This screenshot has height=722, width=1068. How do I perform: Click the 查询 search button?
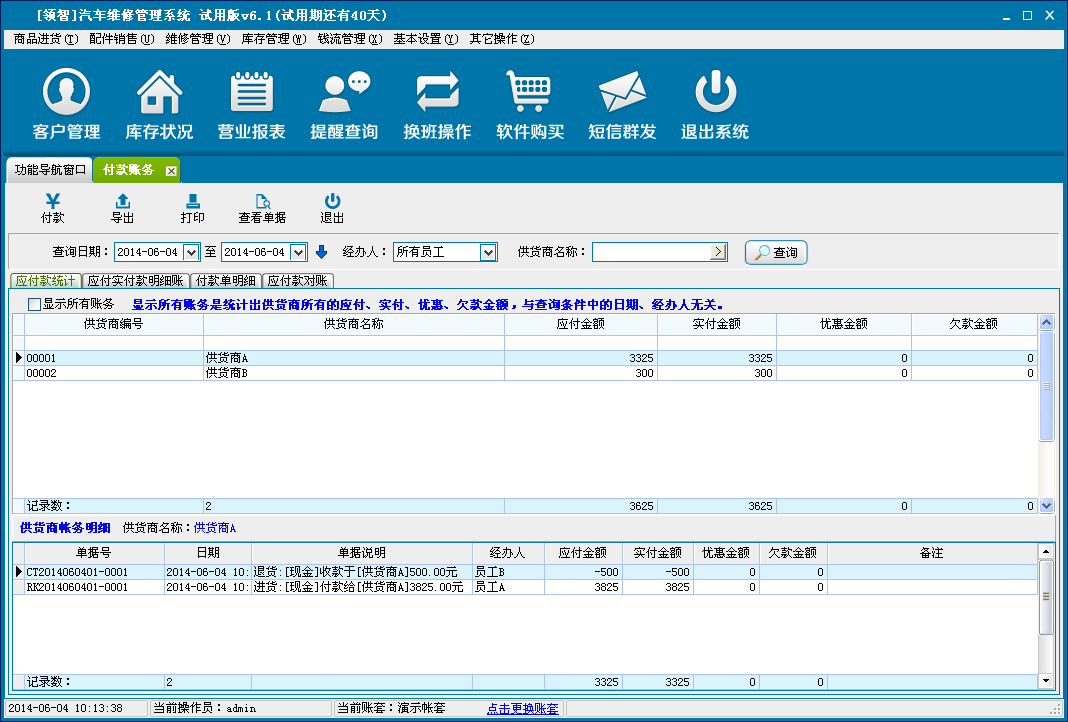[x=776, y=253]
